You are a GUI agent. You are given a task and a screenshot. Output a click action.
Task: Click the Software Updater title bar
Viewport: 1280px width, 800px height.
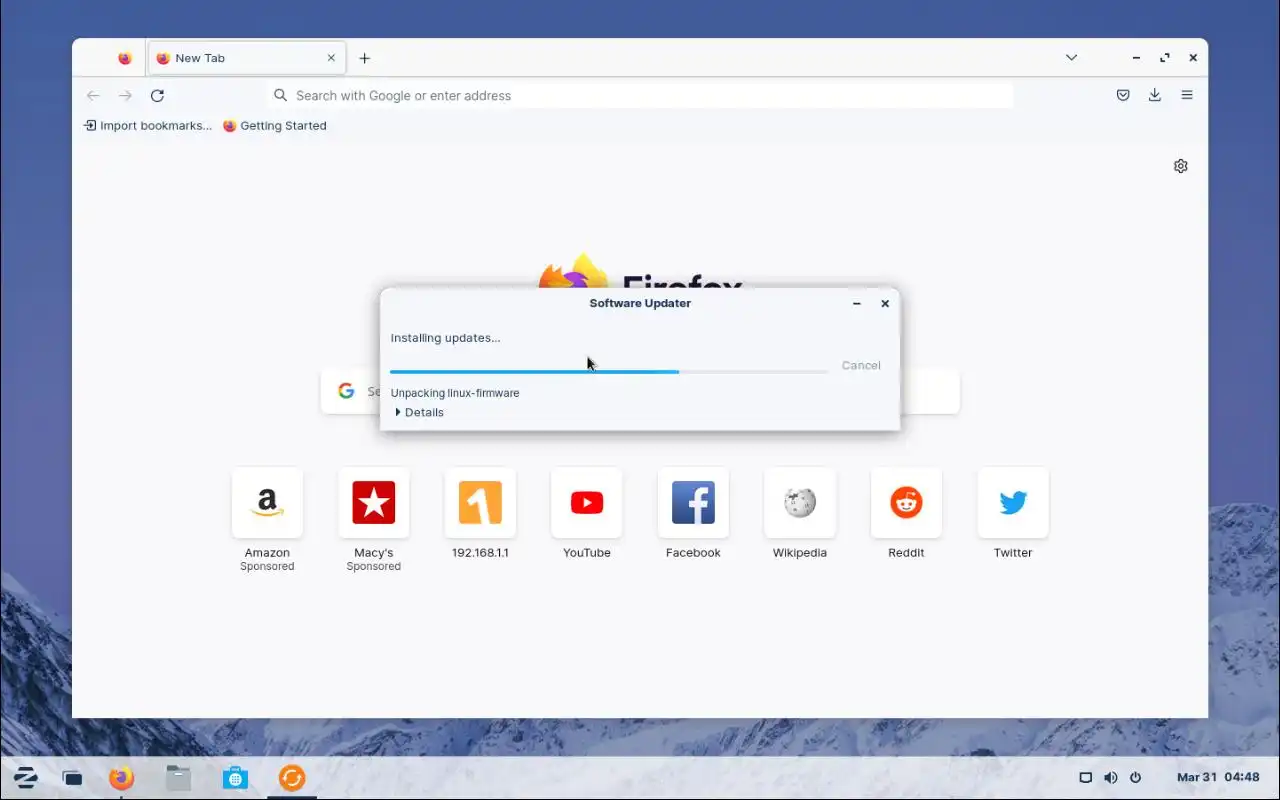point(640,303)
